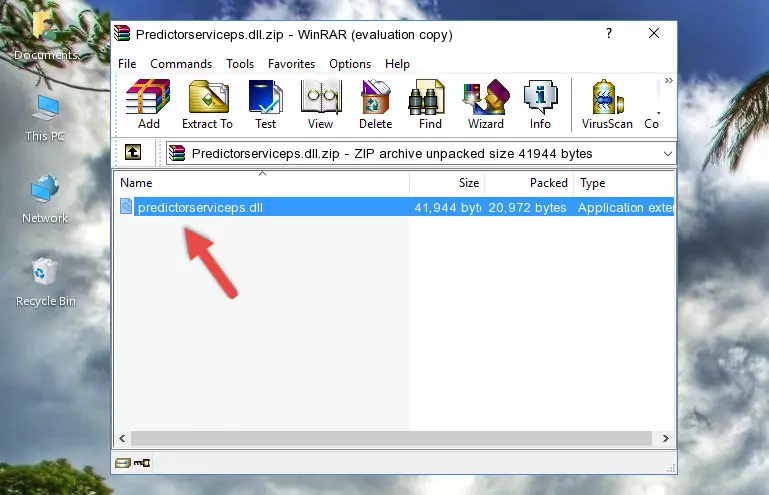Image resolution: width=769 pixels, height=495 pixels.
Task: Sort by the Type column header
Action: [624, 183]
